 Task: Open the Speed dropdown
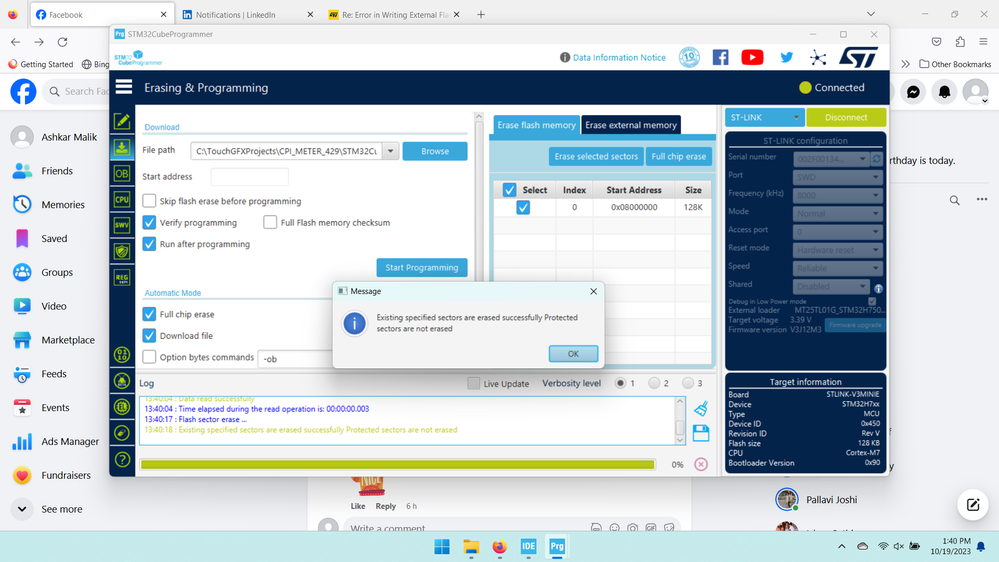pos(838,268)
